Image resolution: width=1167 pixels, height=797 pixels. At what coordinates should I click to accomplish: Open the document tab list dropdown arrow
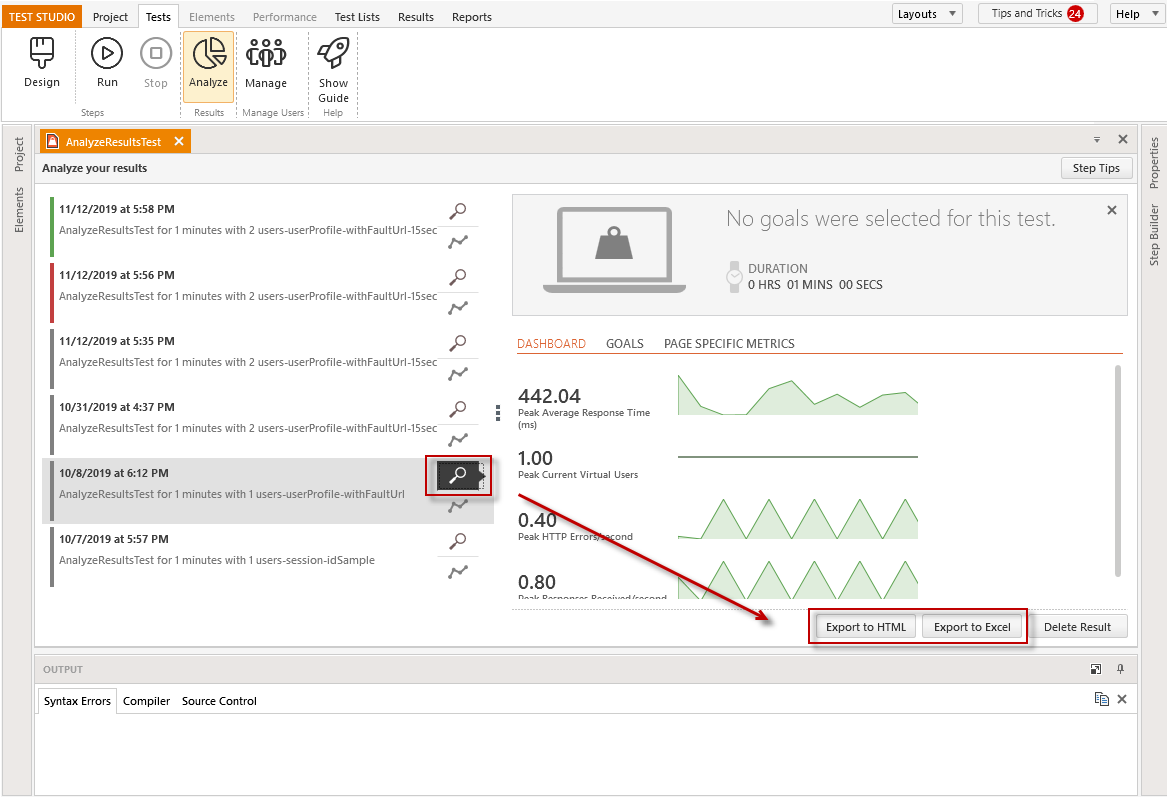coord(1096,139)
